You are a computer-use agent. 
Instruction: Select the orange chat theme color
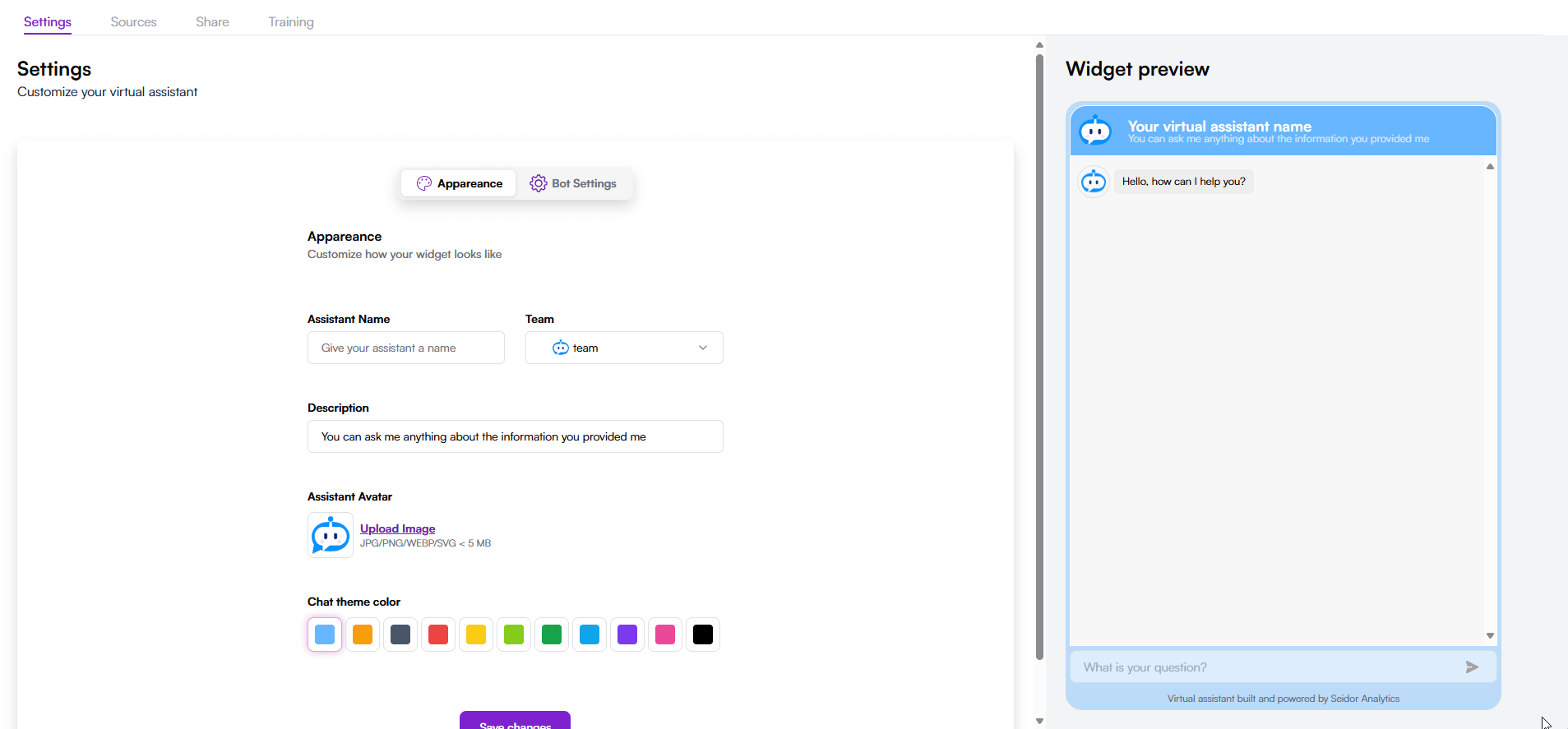click(363, 634)
